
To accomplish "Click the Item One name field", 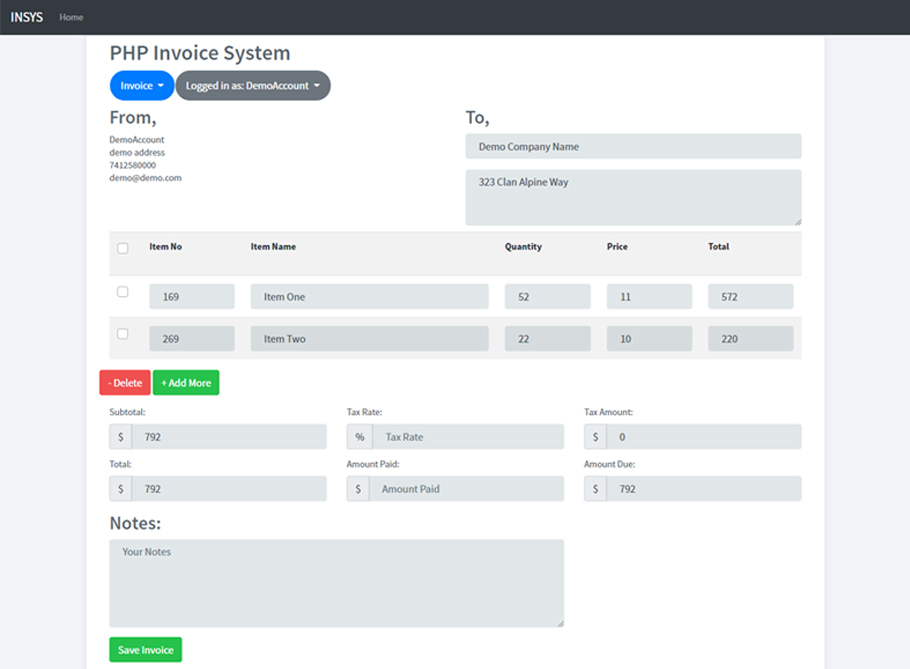I will pos(369,296).
